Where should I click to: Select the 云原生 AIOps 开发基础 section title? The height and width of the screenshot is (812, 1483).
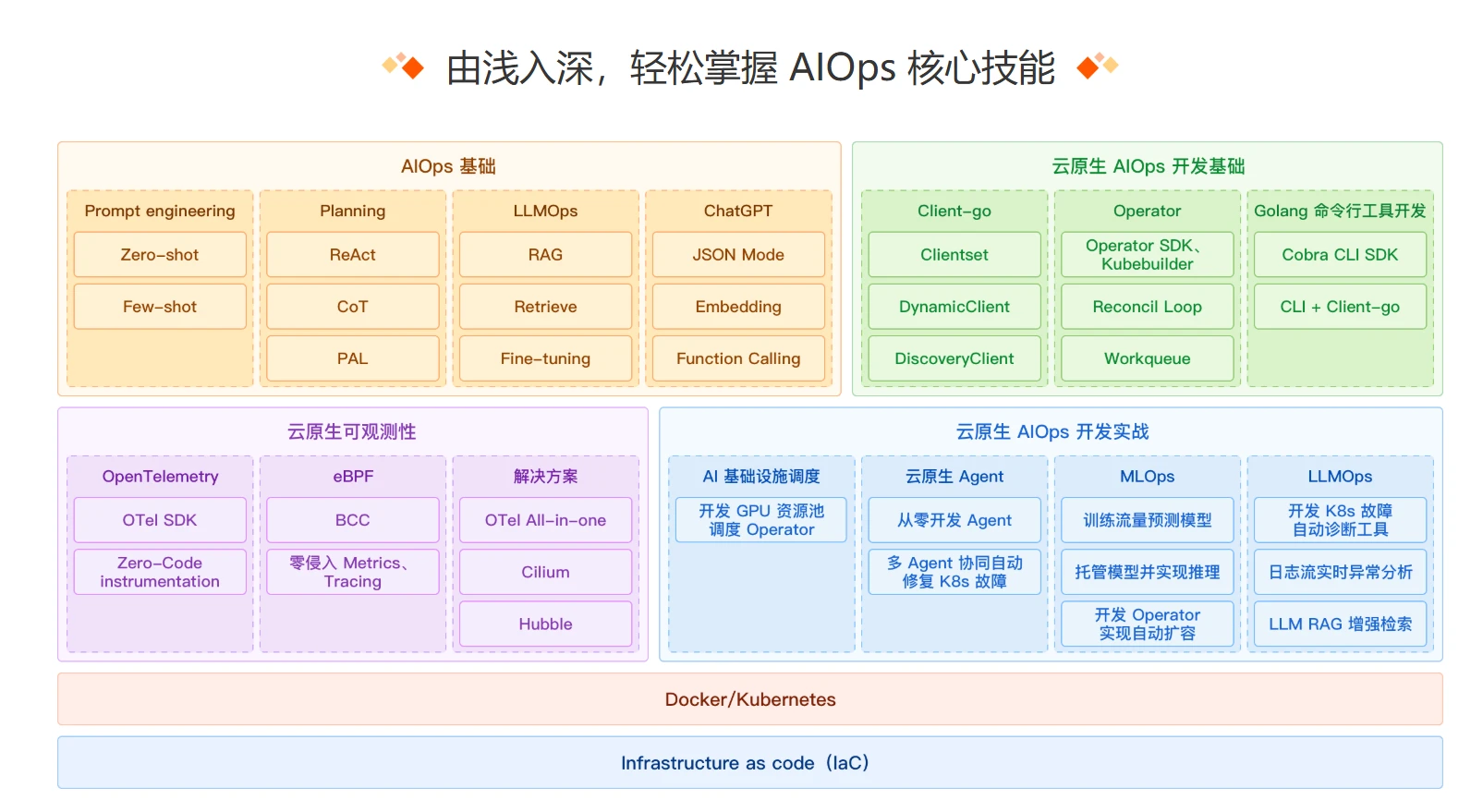pos(1149,166)
